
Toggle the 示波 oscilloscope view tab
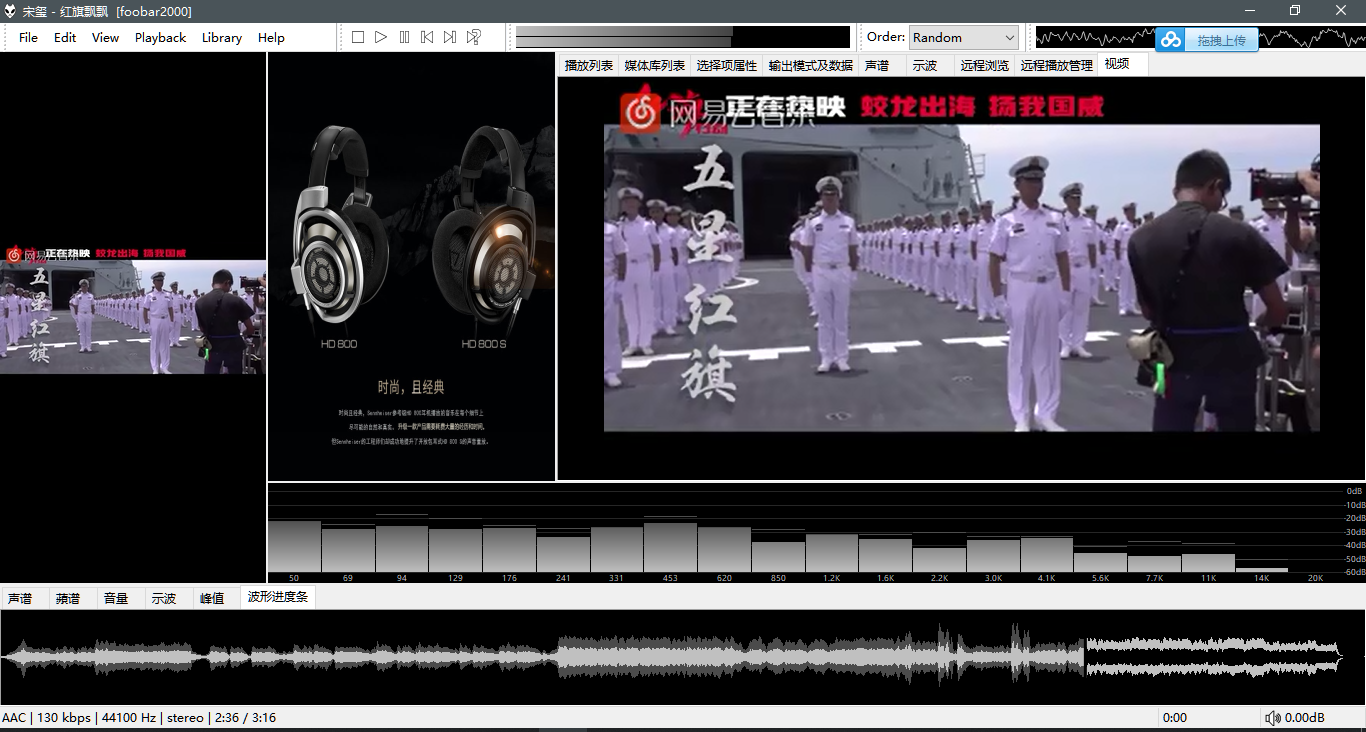(x=163, y=597)
